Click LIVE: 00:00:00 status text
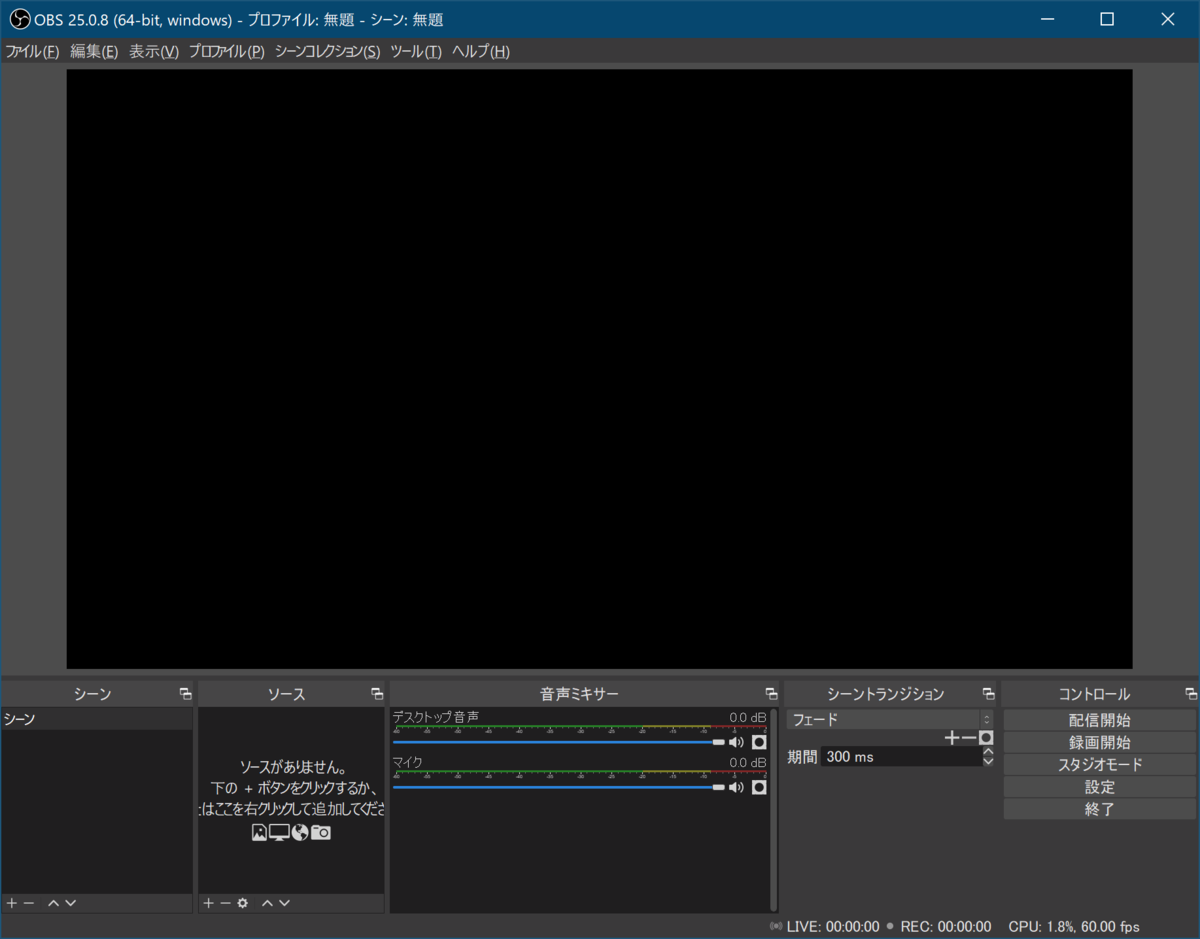Viewport: 1200px width, 939px height. 833,927
